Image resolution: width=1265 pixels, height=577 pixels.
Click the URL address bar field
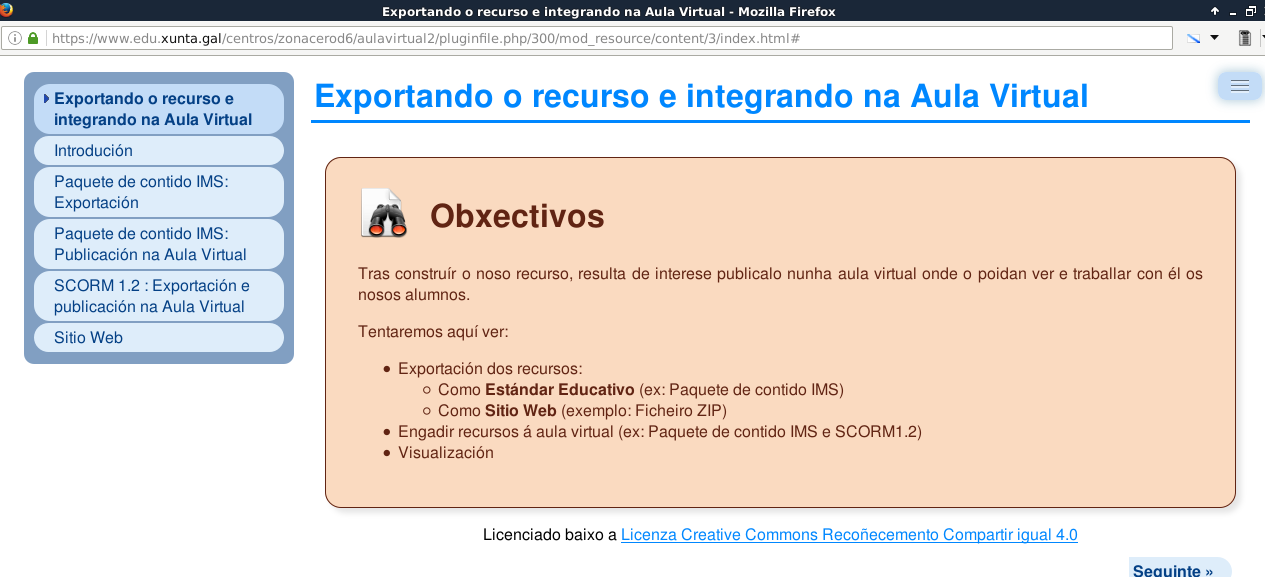click(x=600, y=38)
